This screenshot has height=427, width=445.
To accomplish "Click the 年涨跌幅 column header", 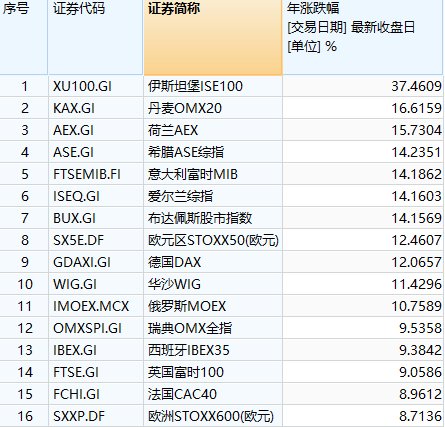I will click(x=363, y=37).
